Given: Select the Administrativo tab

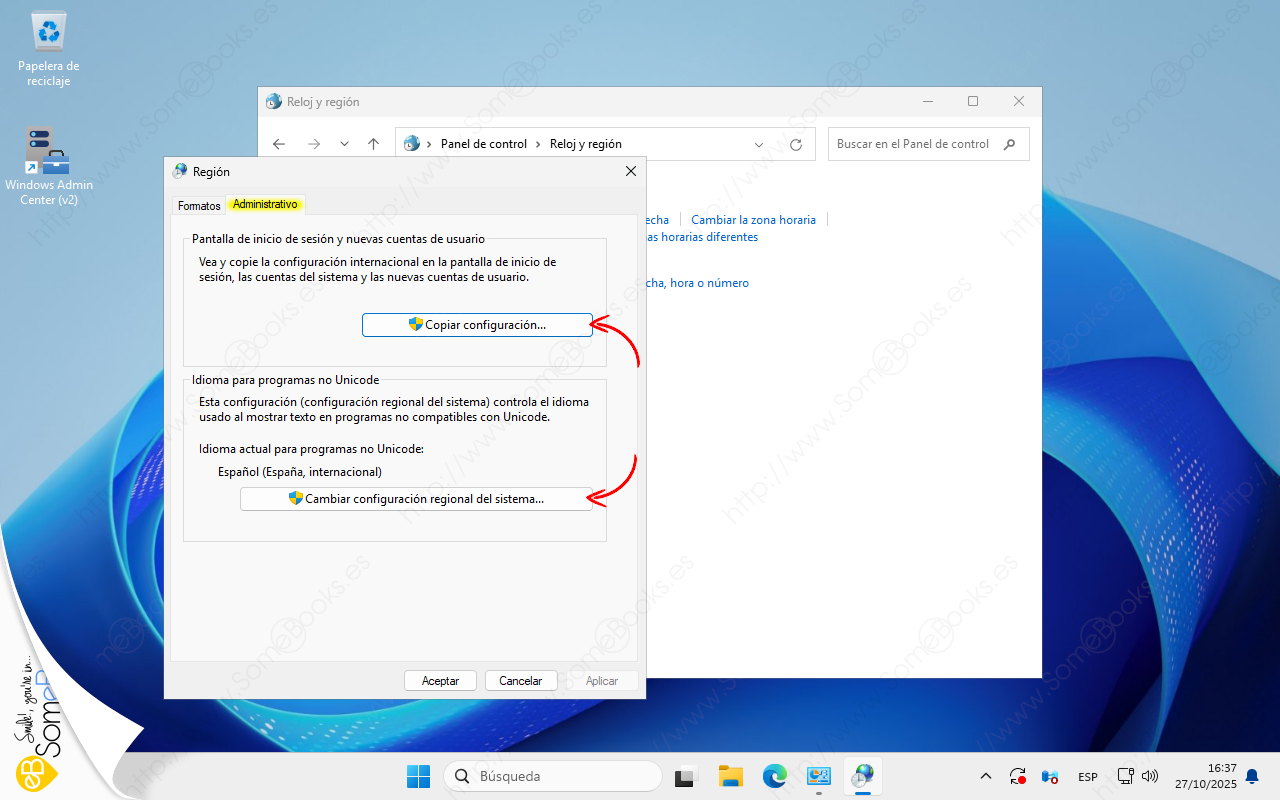Looking at the screenshot, I should pyautogui.click(x=265, y=204).
